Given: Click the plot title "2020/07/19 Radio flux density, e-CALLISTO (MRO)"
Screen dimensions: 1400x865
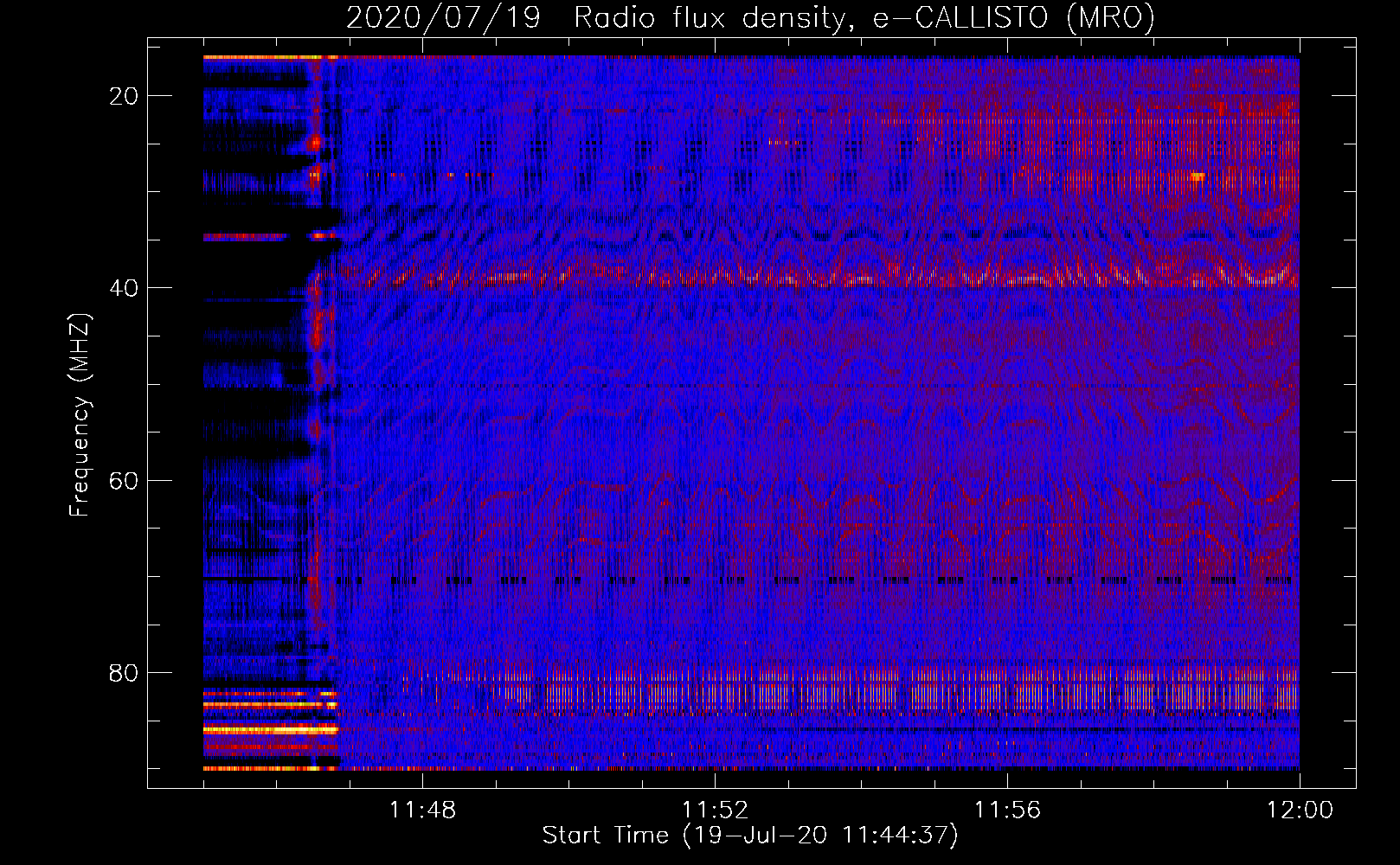Looking at the screenshot, I should [x=750, y=17].
